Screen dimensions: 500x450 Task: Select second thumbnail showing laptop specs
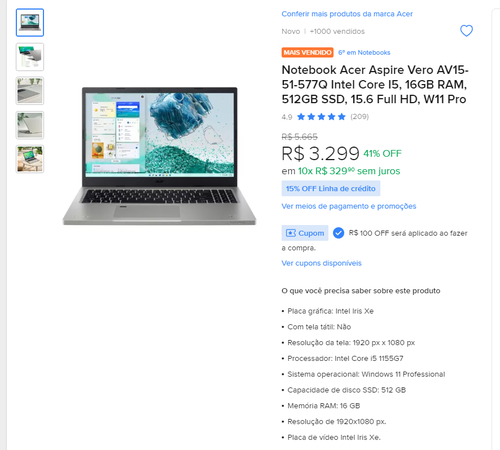click(x=30, y=57)
